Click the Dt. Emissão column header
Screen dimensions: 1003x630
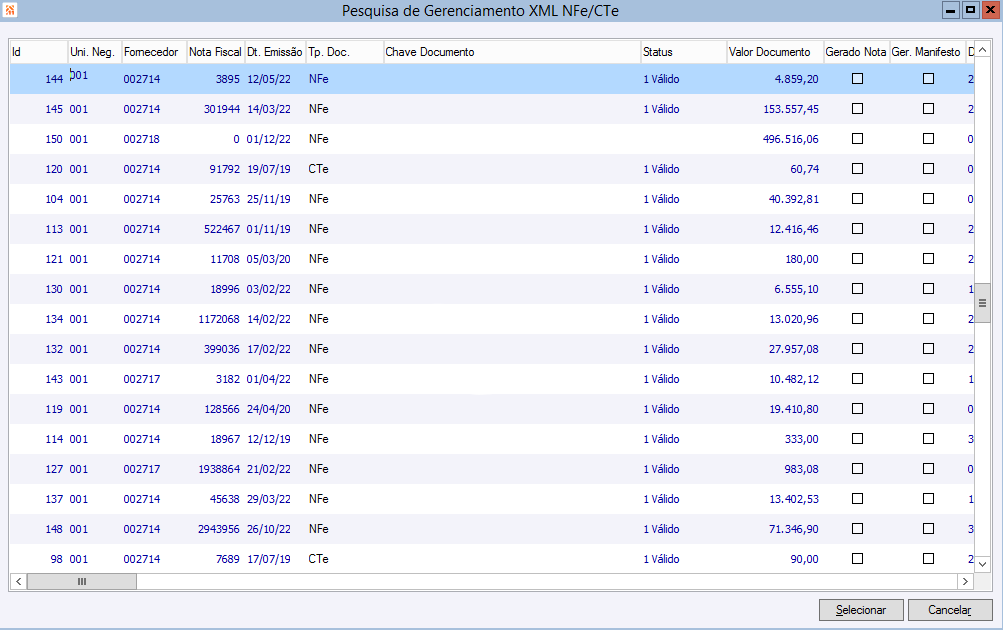275,52
